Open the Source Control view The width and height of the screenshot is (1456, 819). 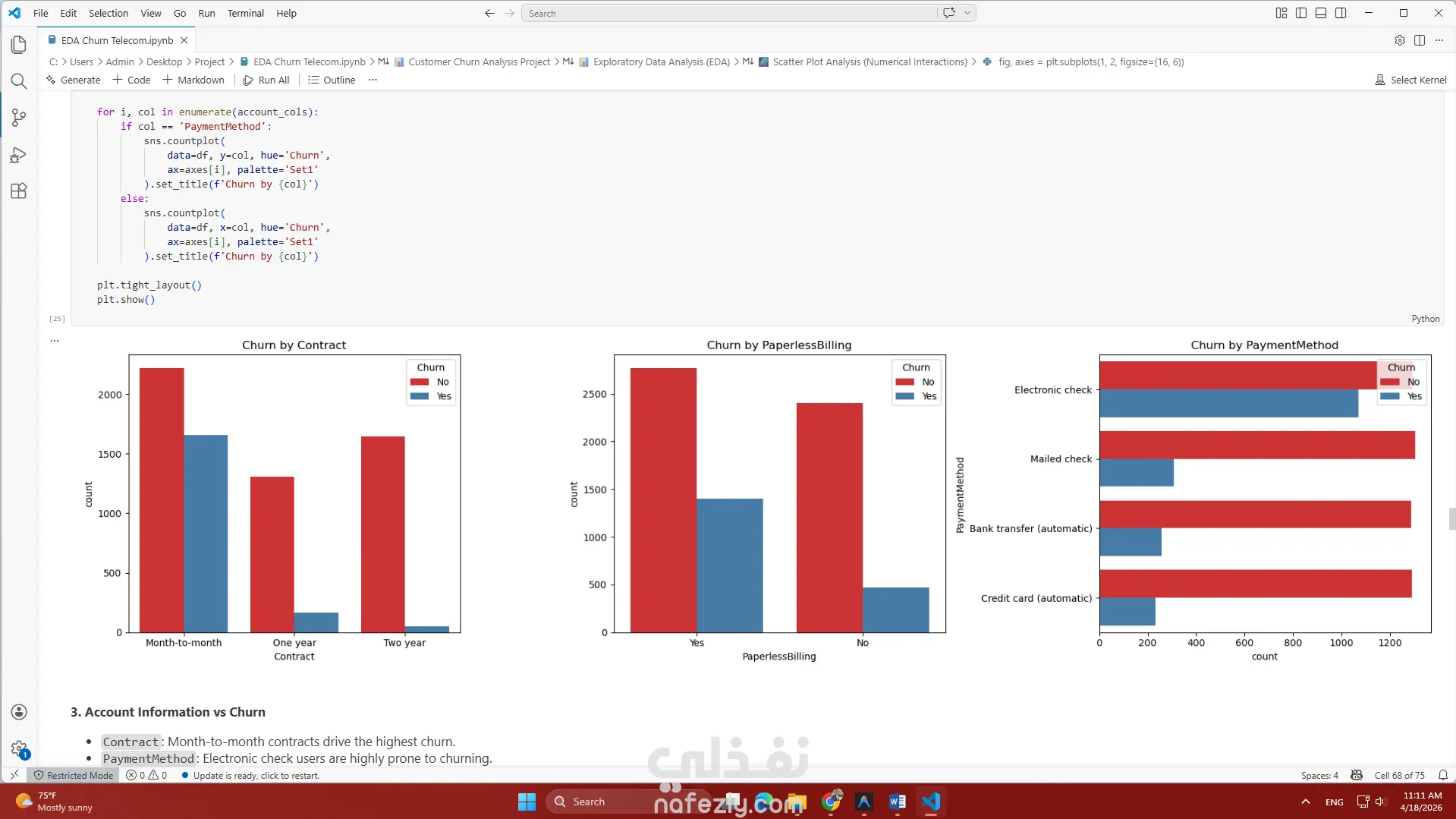pos(19,118)
